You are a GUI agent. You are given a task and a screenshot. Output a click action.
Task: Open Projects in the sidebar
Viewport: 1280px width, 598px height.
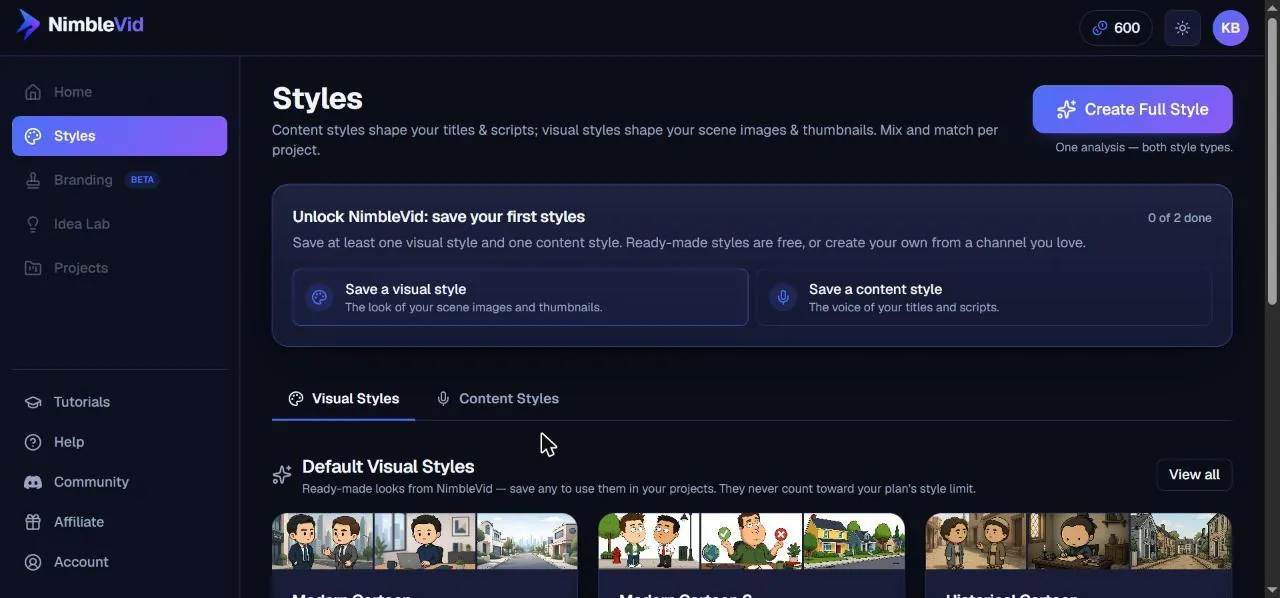coord(120,268)
